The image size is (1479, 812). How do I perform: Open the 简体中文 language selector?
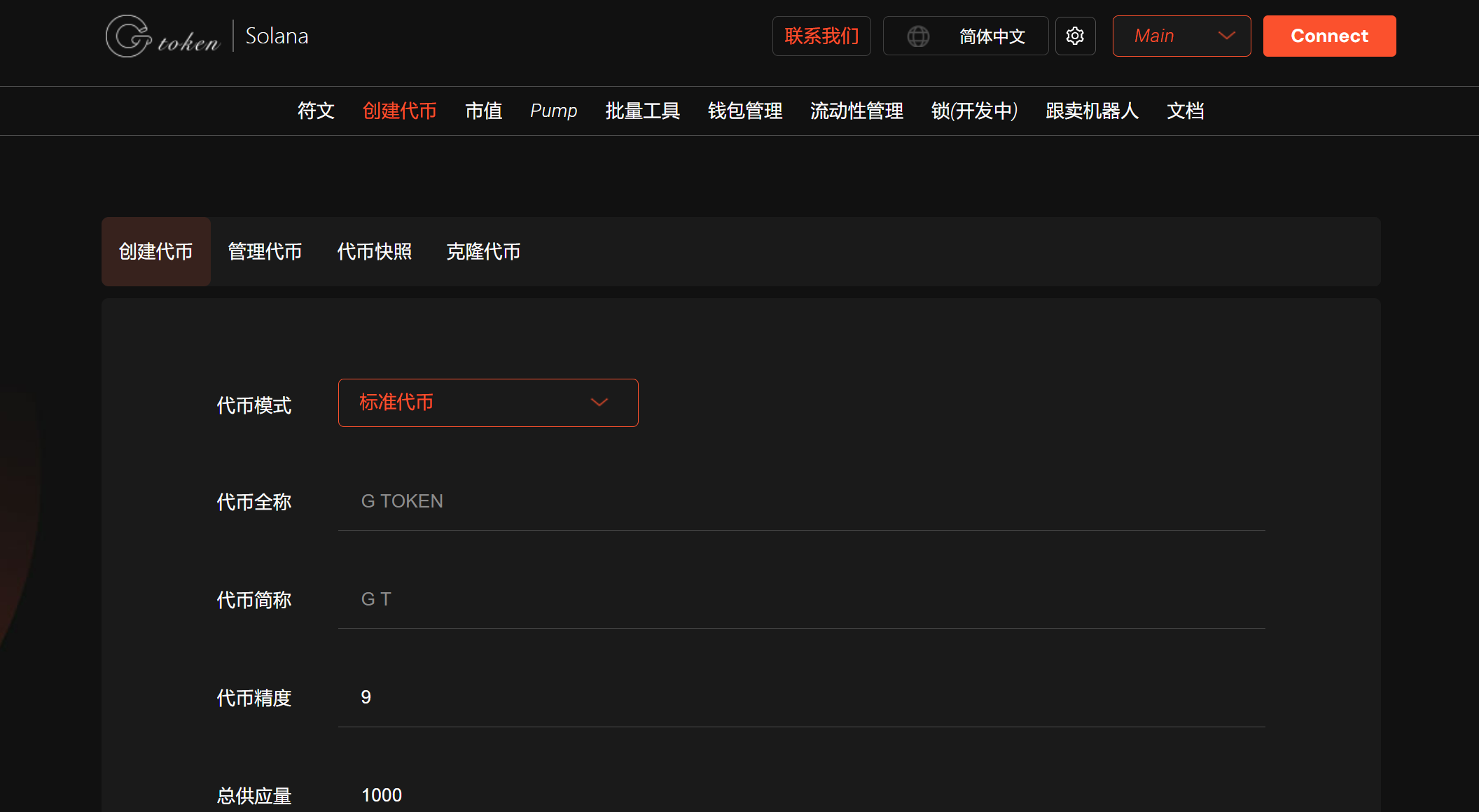(965, 36)
